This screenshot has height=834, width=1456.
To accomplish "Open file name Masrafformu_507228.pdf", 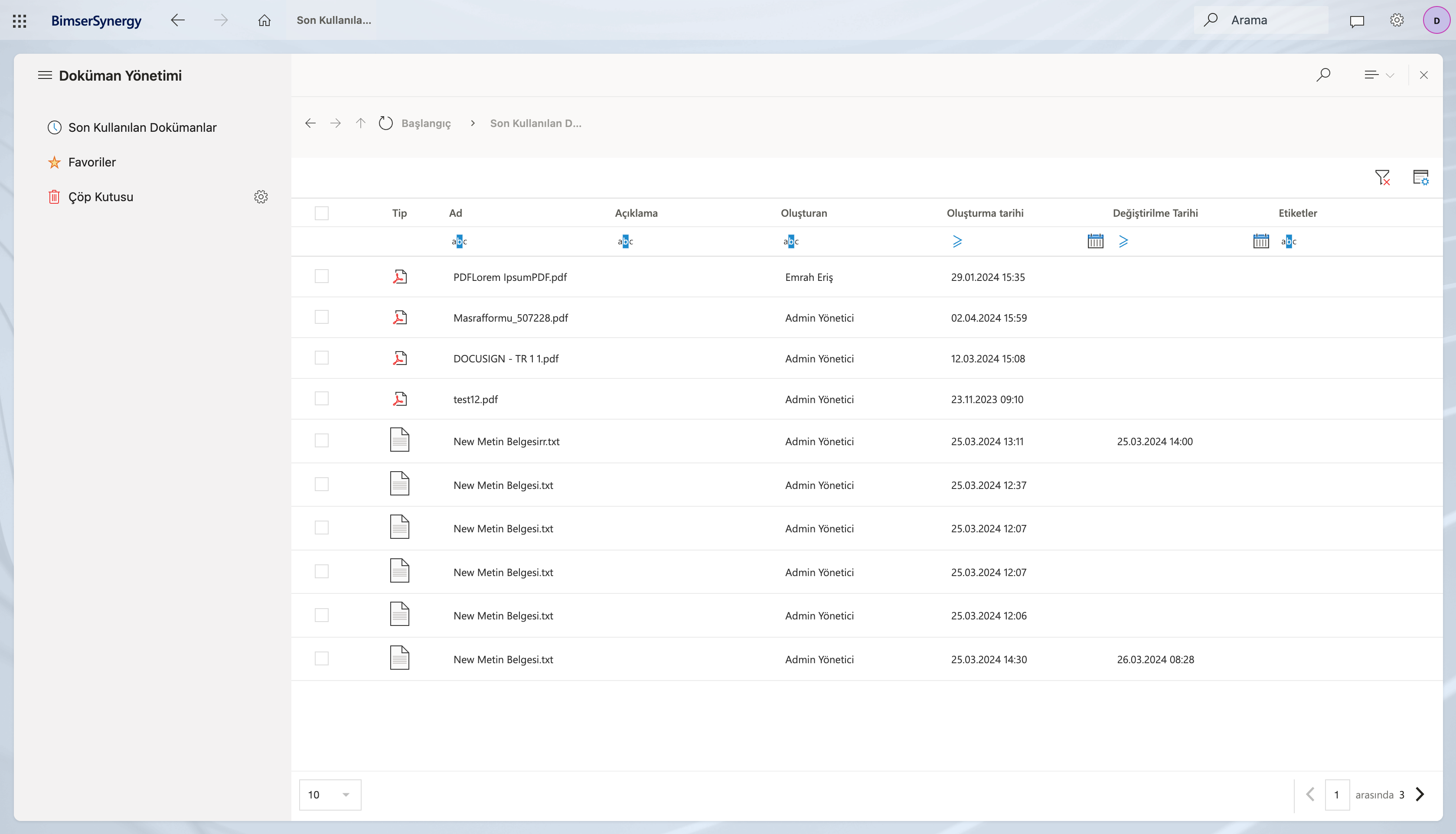I will click(x=510, y=318).
